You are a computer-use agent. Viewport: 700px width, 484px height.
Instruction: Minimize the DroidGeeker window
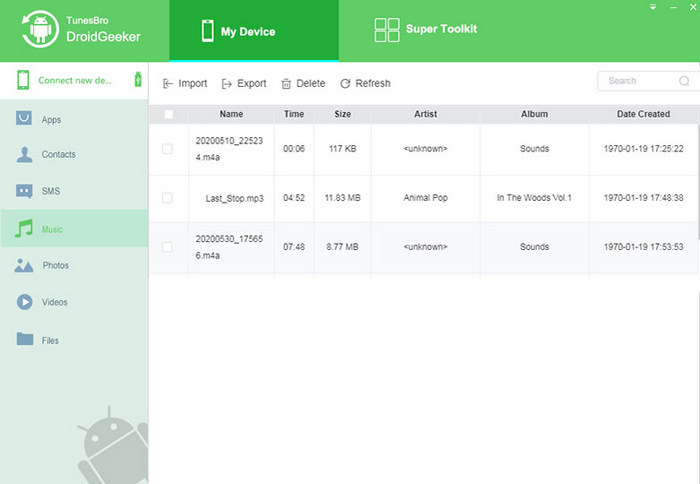(x=673, y=8)
